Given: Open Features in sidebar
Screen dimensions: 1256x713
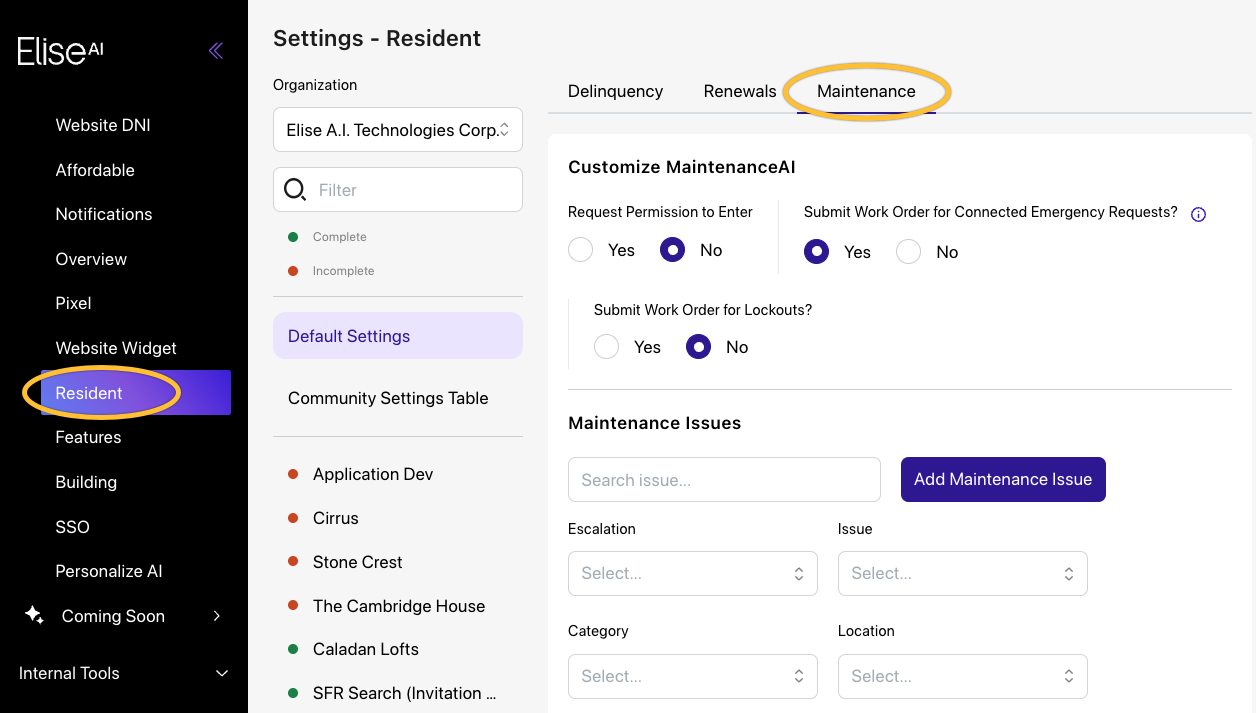Looking at the screenshot, I should pos(88,437).
